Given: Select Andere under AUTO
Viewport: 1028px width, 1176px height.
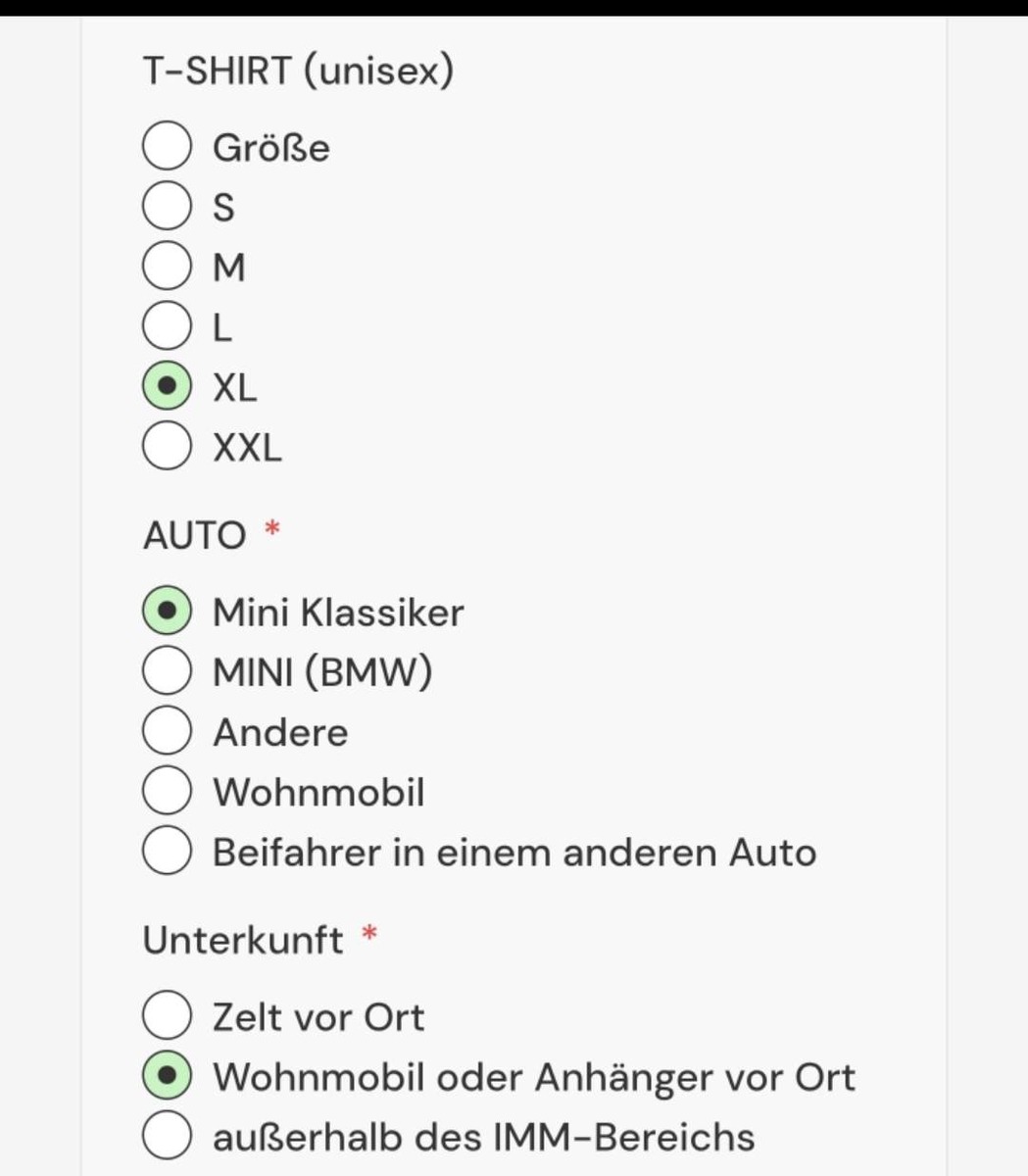Looking at the screenshot, I should tap(168, 732).
